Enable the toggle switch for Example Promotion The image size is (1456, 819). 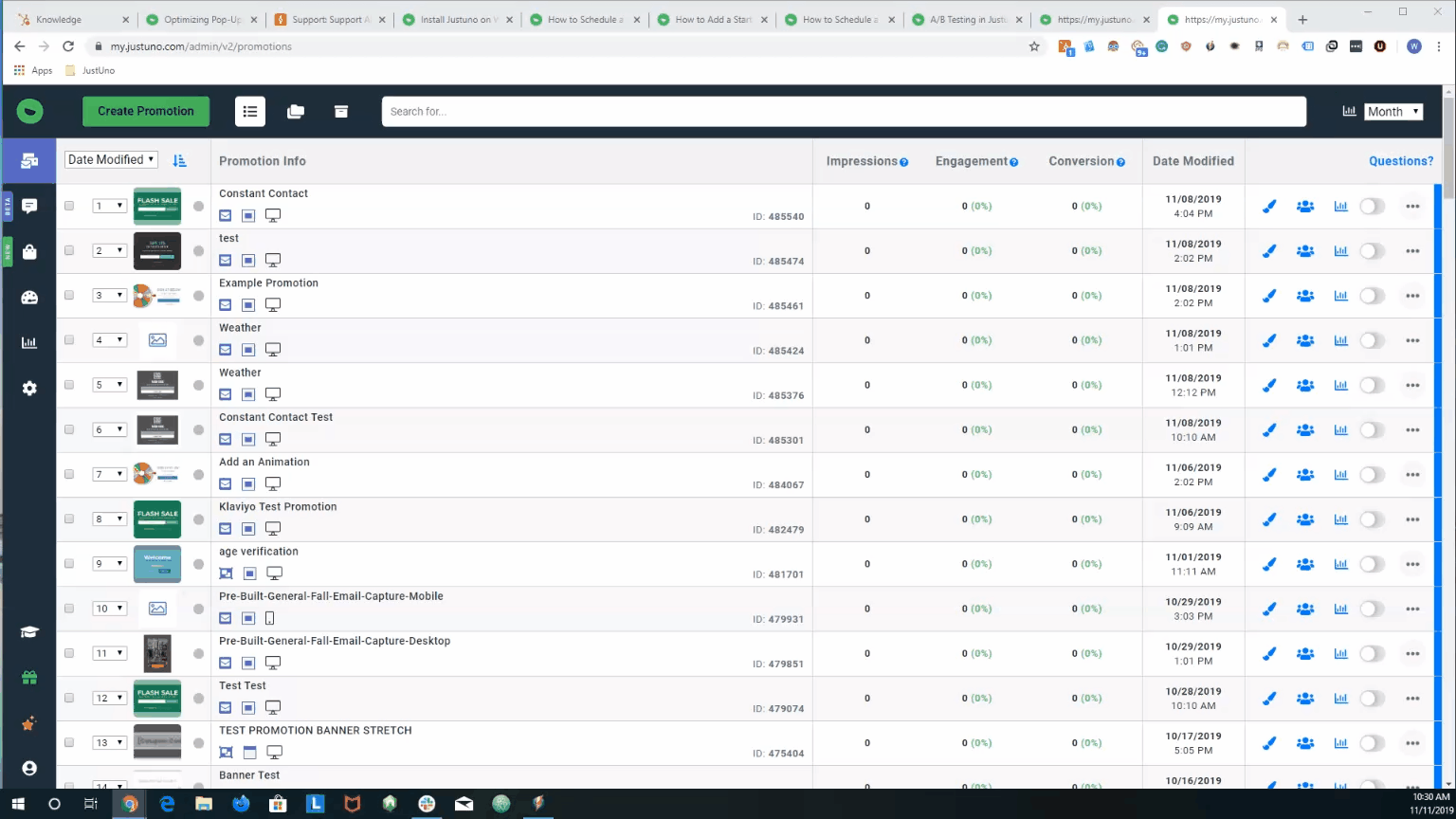(x=1372, y=295)
